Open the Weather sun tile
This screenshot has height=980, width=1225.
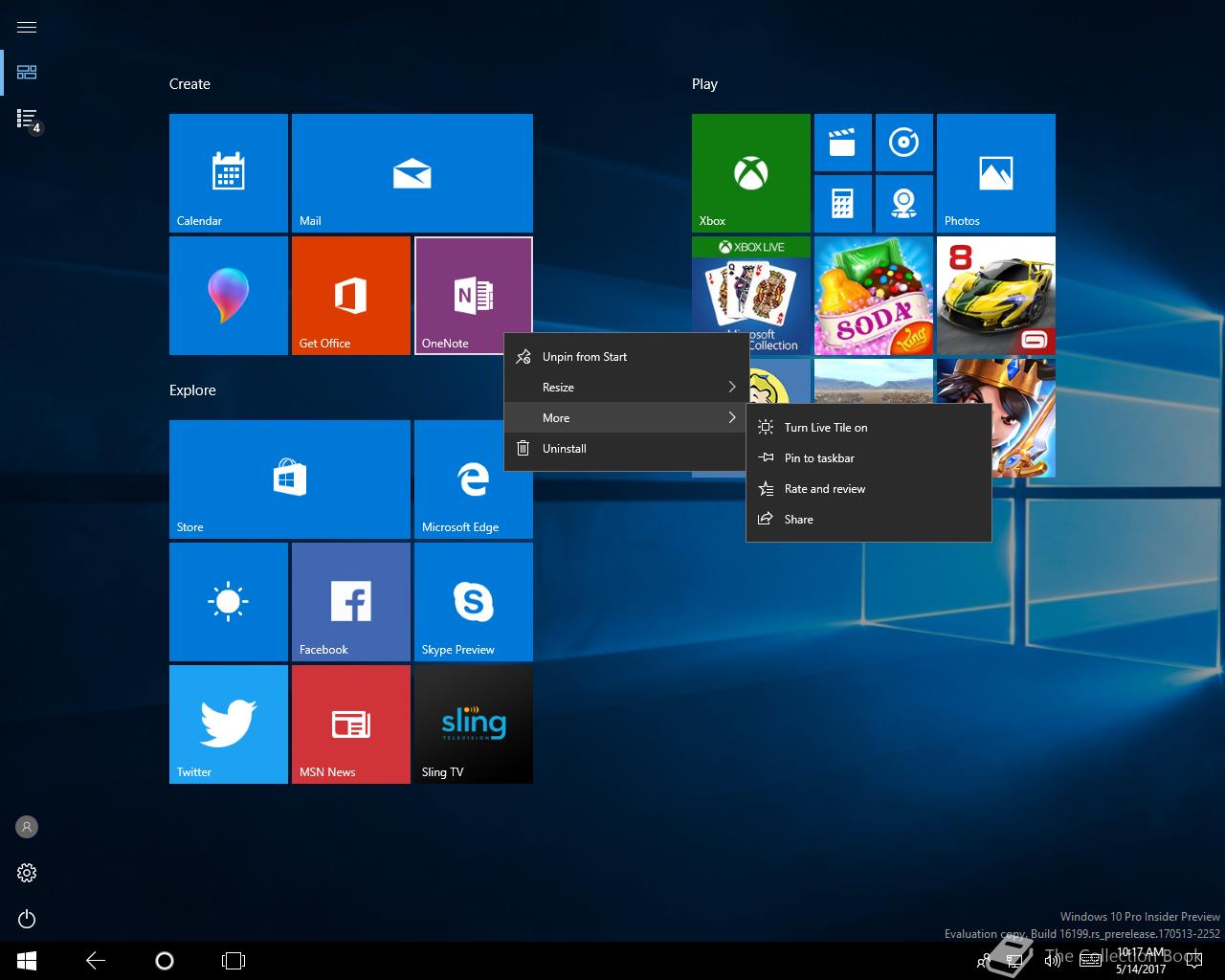point(229,602)
